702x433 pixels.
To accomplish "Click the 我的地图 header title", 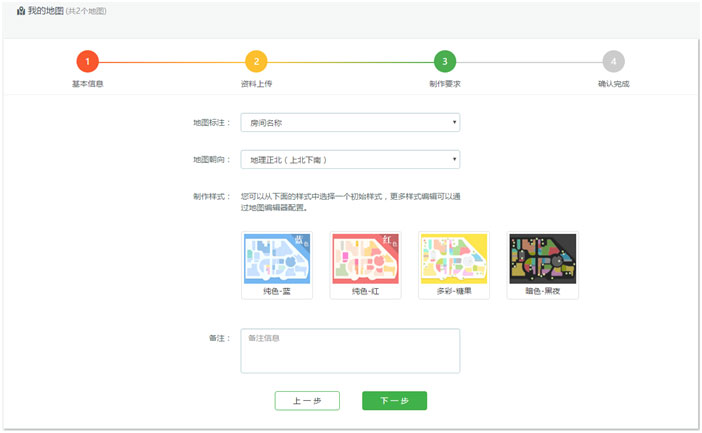I will click(46, 11).
